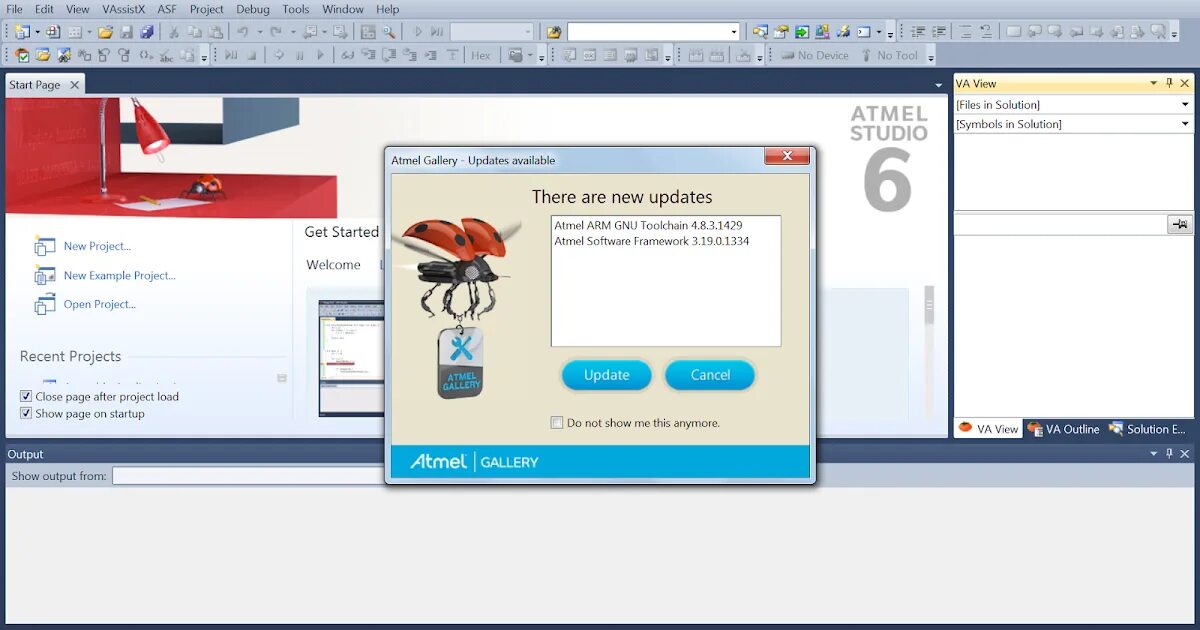
Task: Open the Debug menu
Action: (253, 9)
